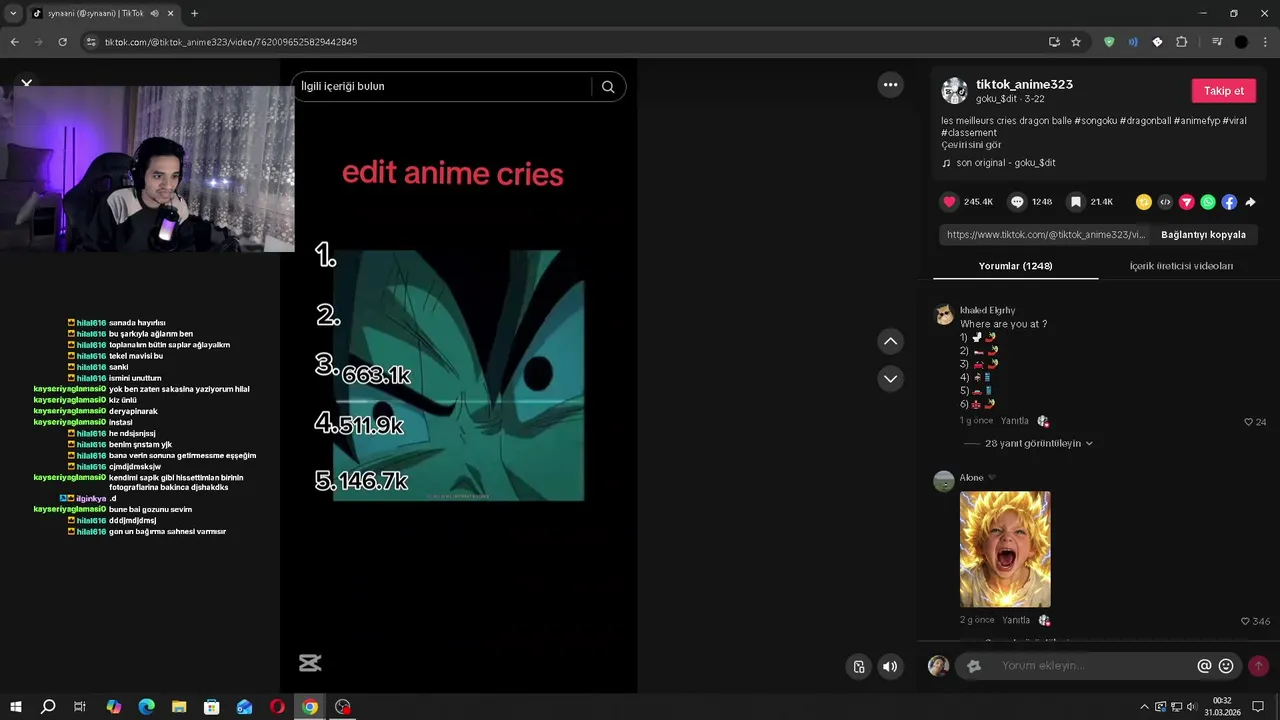Click the CapCut logo under the video
This screenshot has height=720, width=1280.
click(x=310, y=663)
